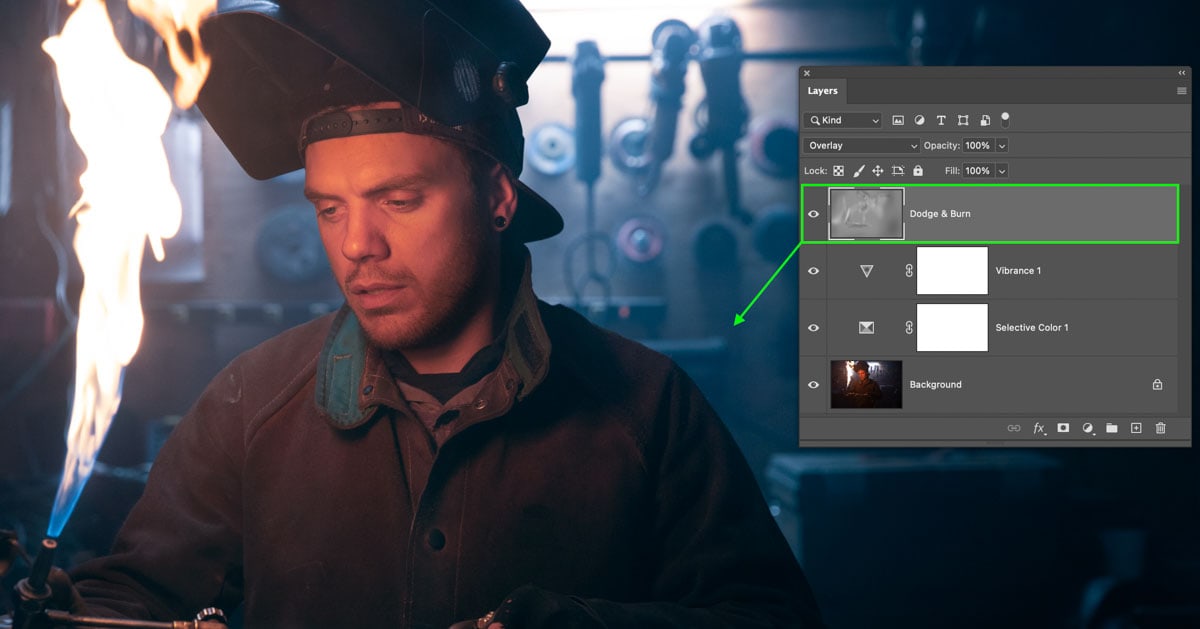Click the Link Layers chain icon

coord(1013,428)
